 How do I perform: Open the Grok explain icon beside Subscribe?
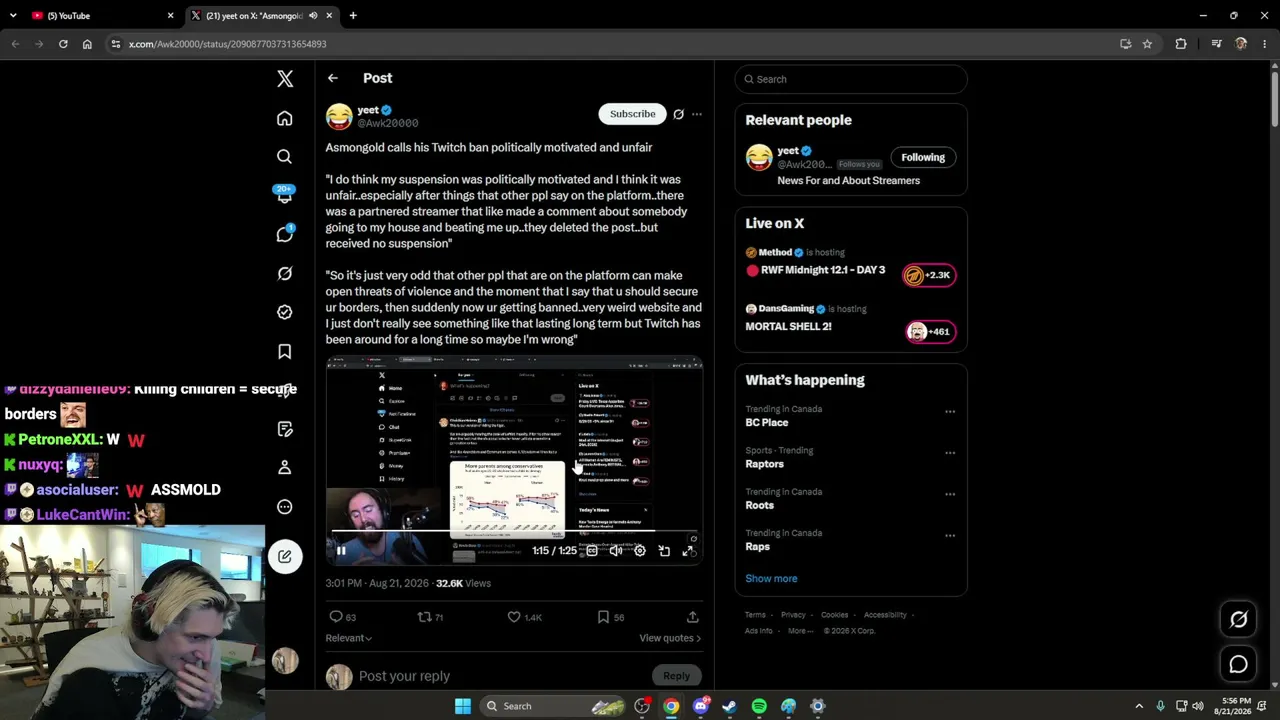pyautogui.click(x=678, y=114)
